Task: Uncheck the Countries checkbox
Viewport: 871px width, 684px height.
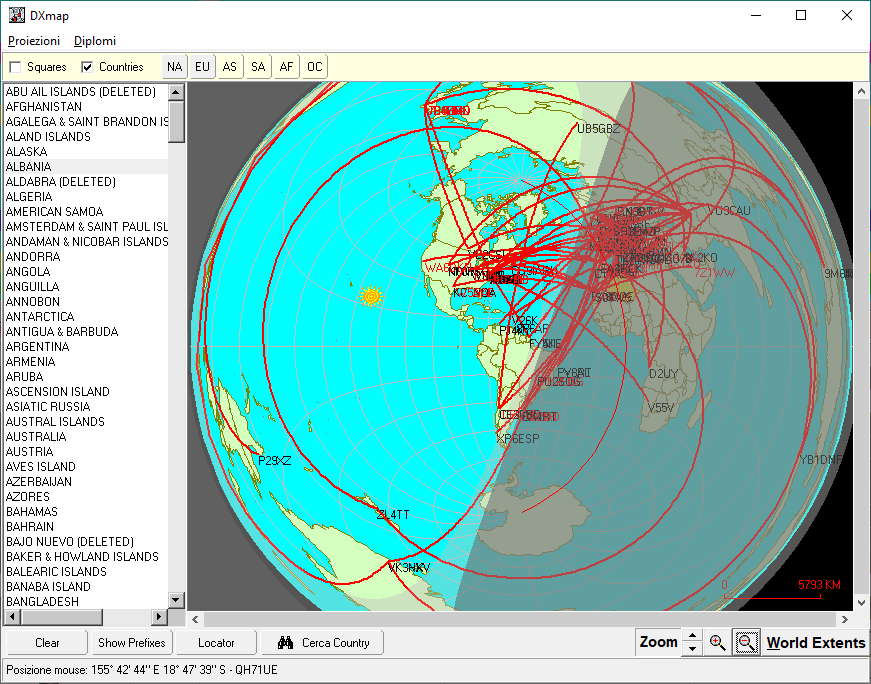Action: pos(87,67)
